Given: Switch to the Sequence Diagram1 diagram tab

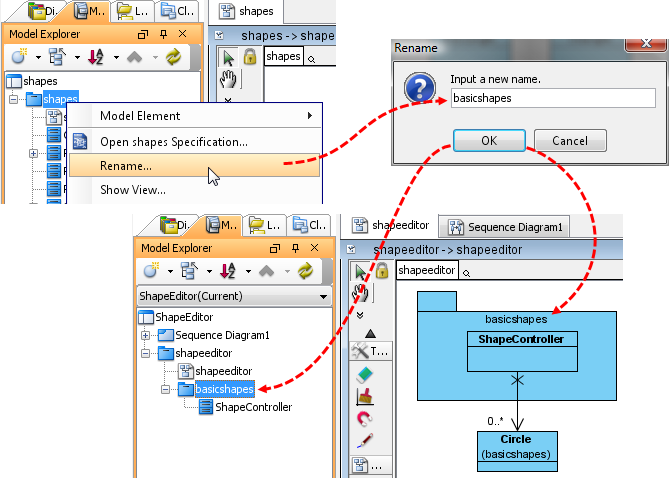Looking at the screenshot, I should 505,227.
